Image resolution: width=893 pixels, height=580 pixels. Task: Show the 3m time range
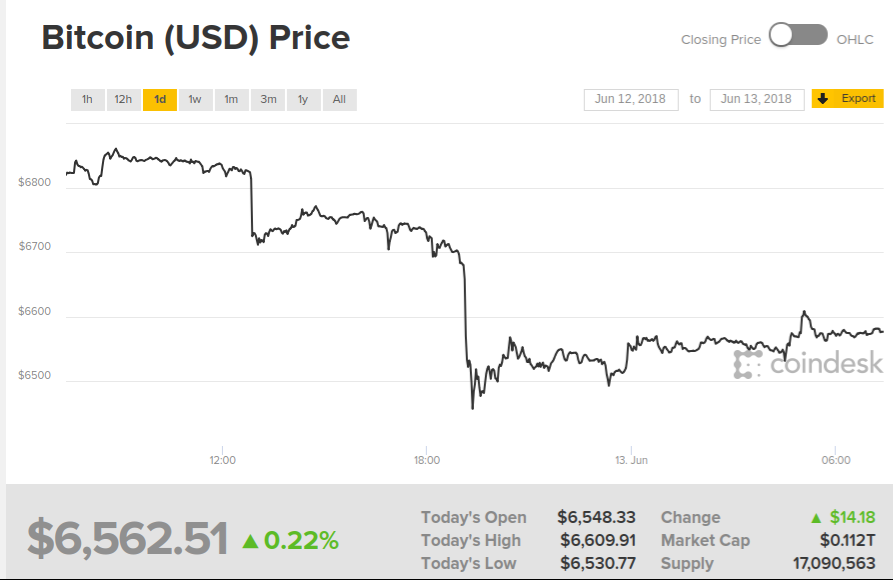pos(268,99)
